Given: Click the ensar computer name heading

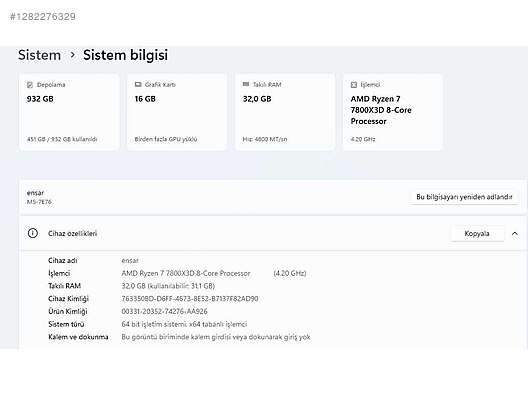Looking at the screenshot, I should (x=35, y=193).
